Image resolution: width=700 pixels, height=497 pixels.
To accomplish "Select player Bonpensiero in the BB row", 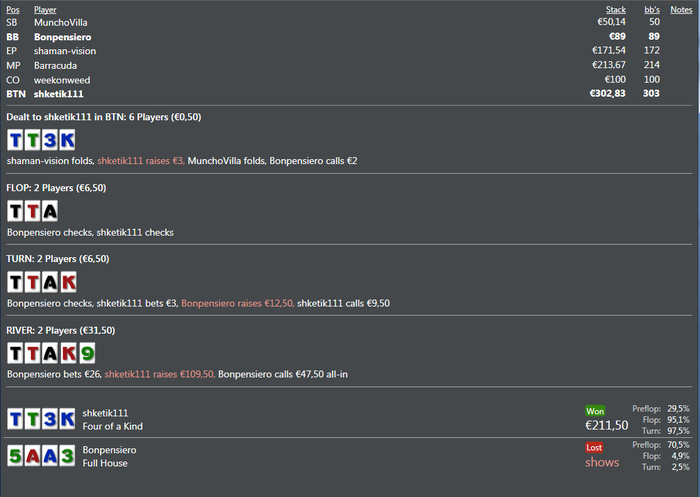I will (x=61, y=35).
